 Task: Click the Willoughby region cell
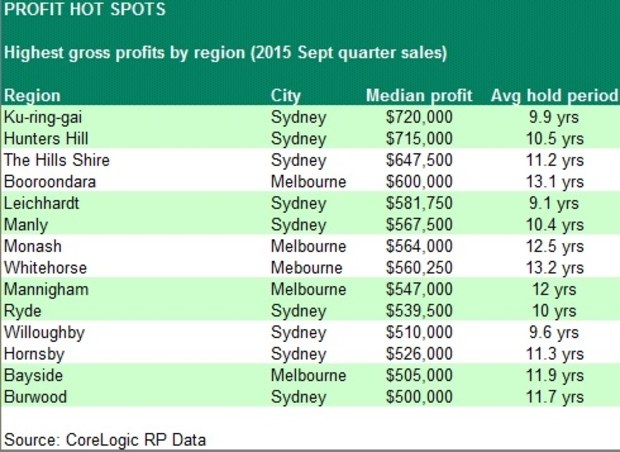pos(44,333)
